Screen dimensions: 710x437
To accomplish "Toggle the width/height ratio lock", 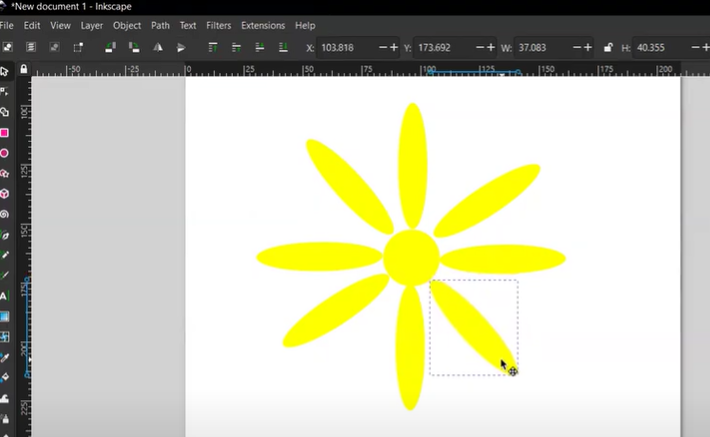I will click(608, 47).
